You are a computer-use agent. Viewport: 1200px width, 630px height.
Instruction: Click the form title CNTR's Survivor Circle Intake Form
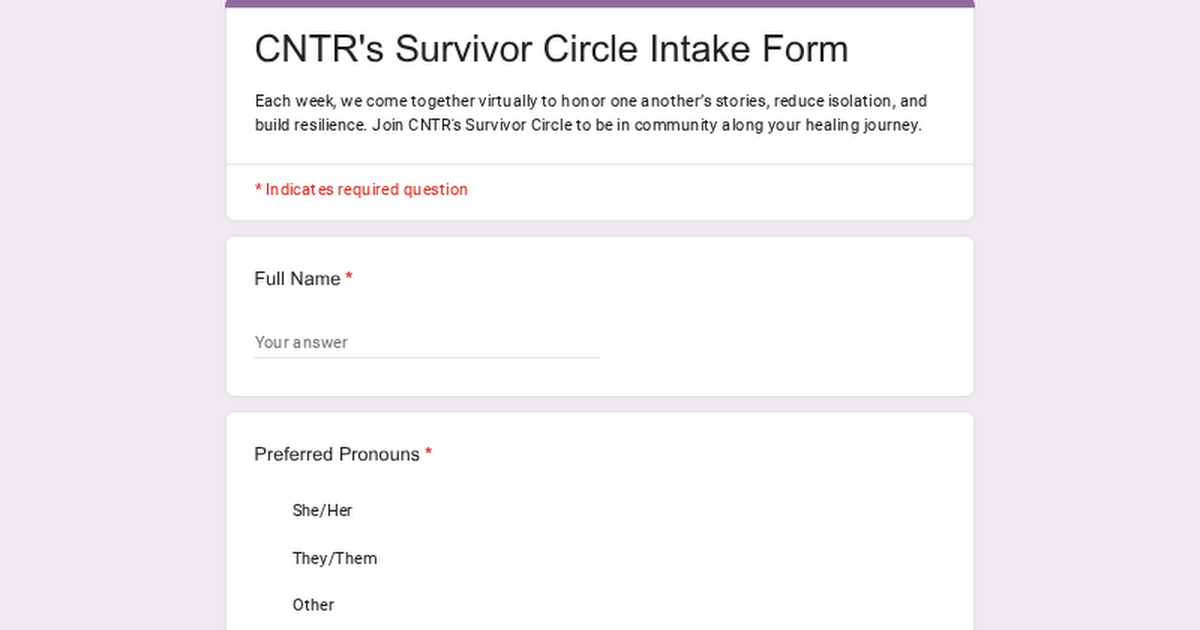[552, 48]
